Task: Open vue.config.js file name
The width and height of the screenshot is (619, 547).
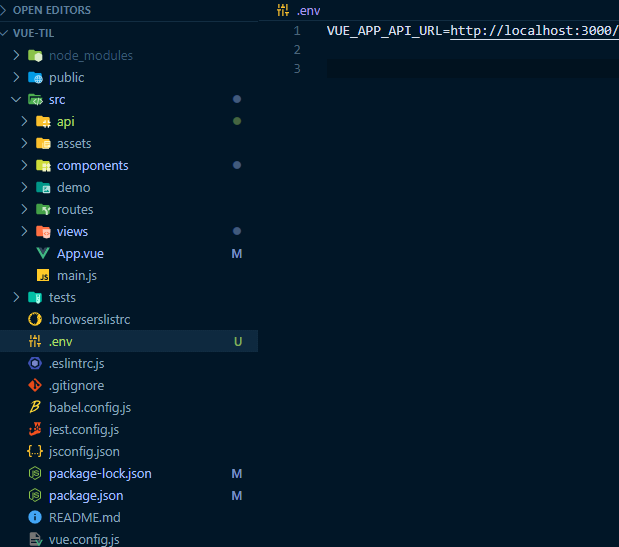Action: pyautogui.click(x=84, y=540)
